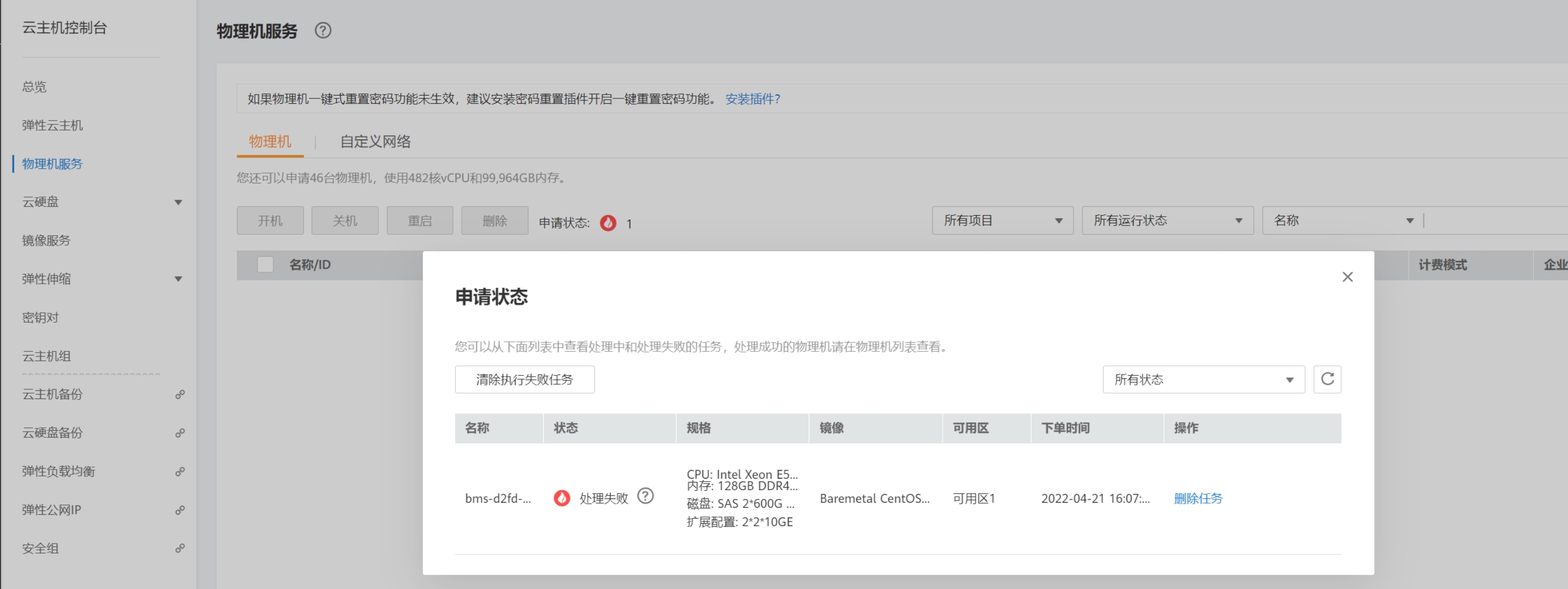This screenshot has width=1568, height=589.
Task: Switch to the 物理机 tab
Action: click(x=270, y=142)
